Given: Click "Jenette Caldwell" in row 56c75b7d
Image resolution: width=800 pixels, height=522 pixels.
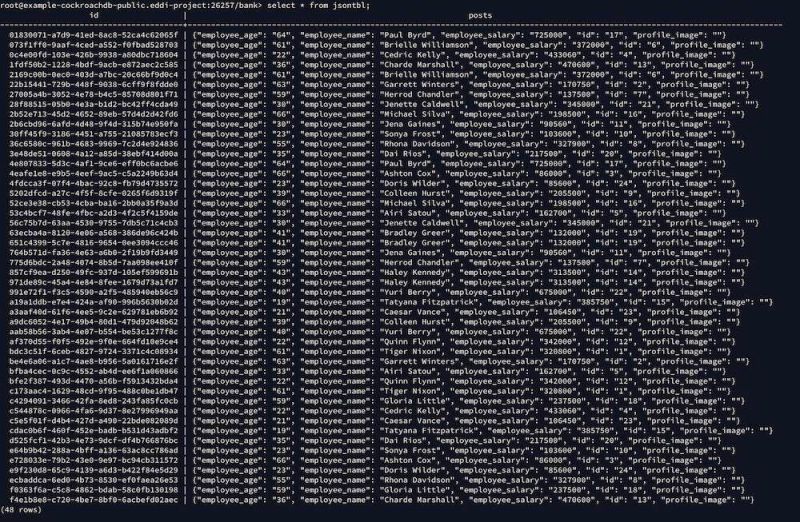Looking at the screenshot, I should point(421,223).
